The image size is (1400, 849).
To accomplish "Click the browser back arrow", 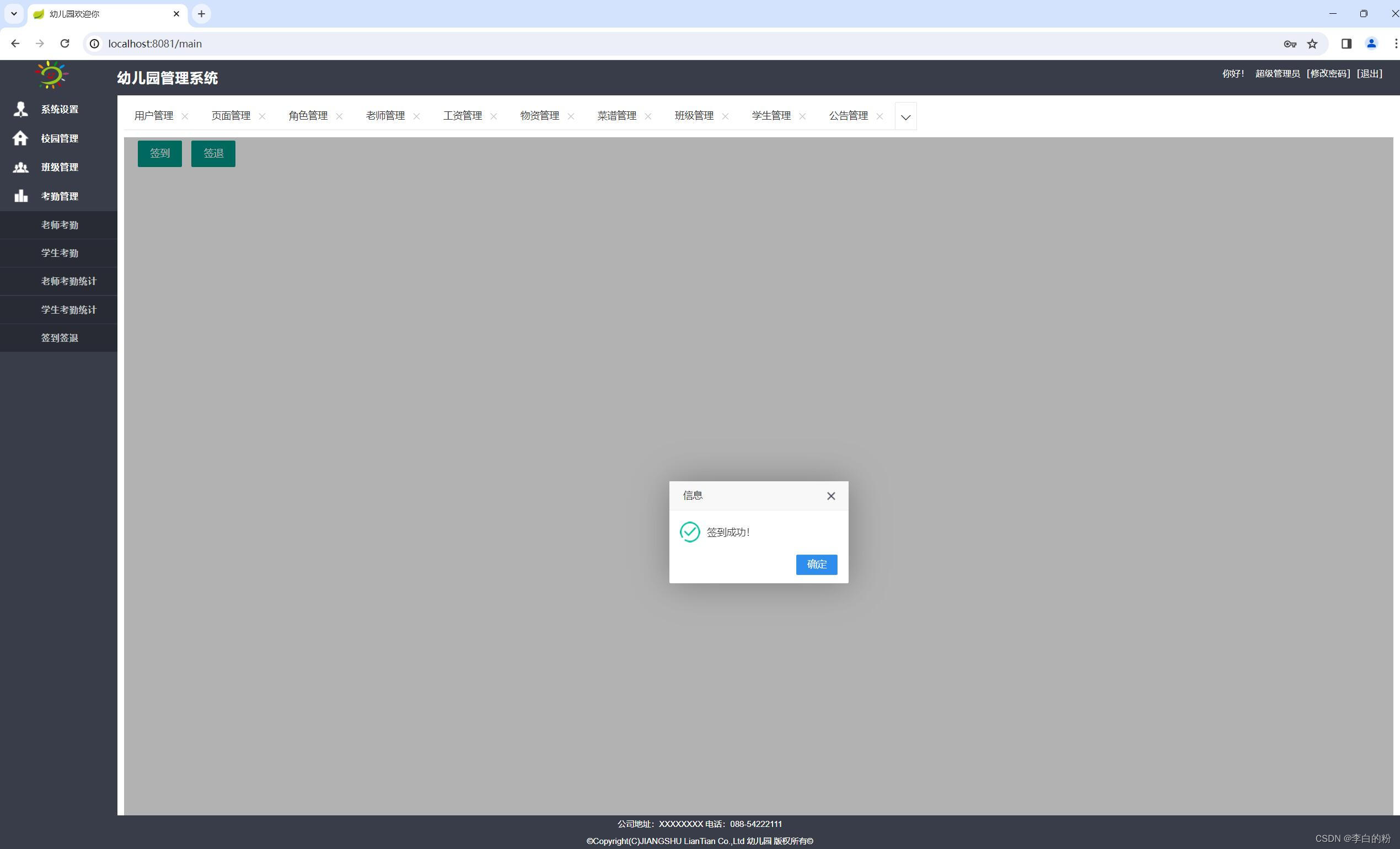I will pyautogui.click(x=15, y=44).
